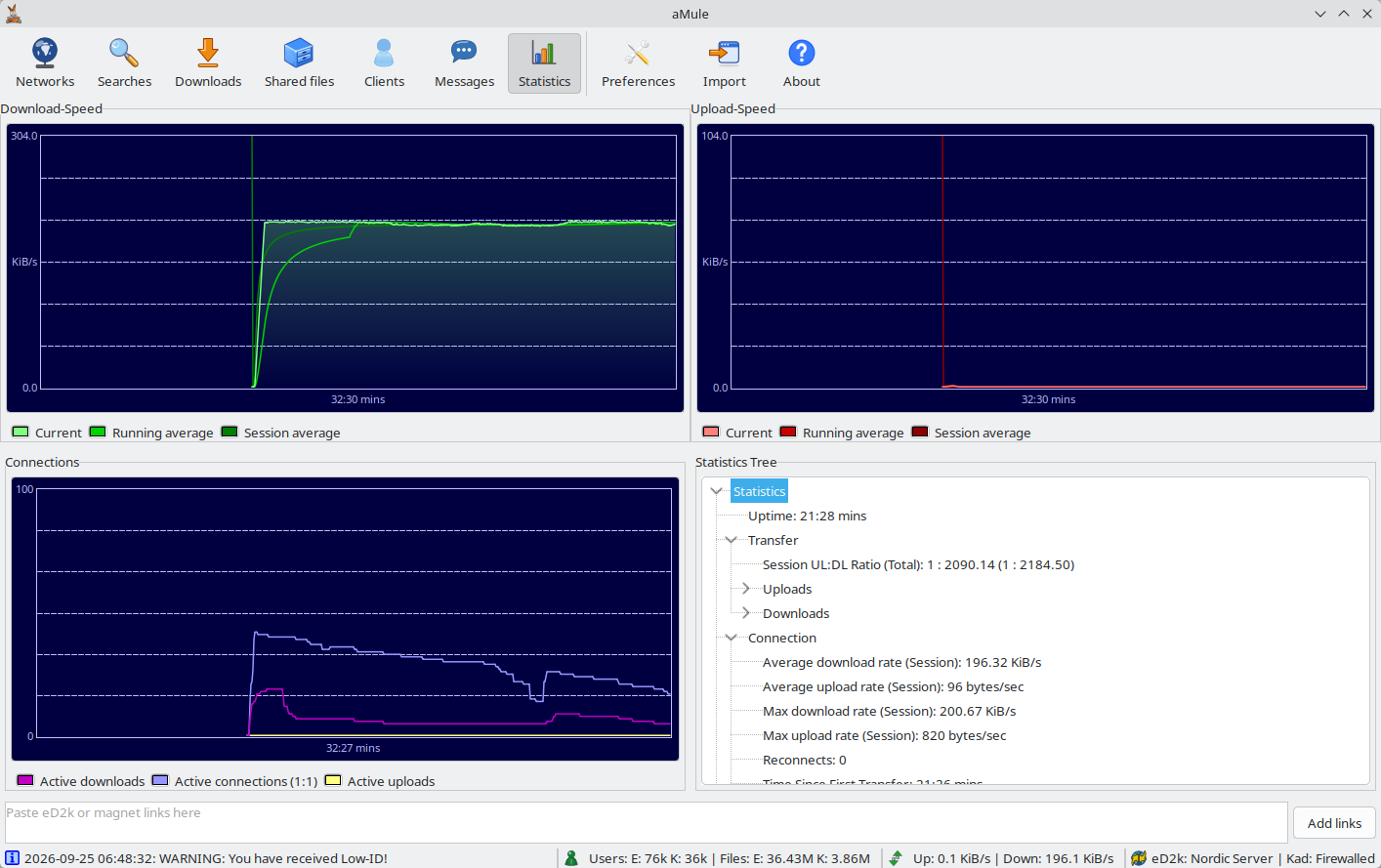Viewport: 1381px width, 868px height.
Task: Collapse the Connection tree node
Action: (x=731, y=638)
